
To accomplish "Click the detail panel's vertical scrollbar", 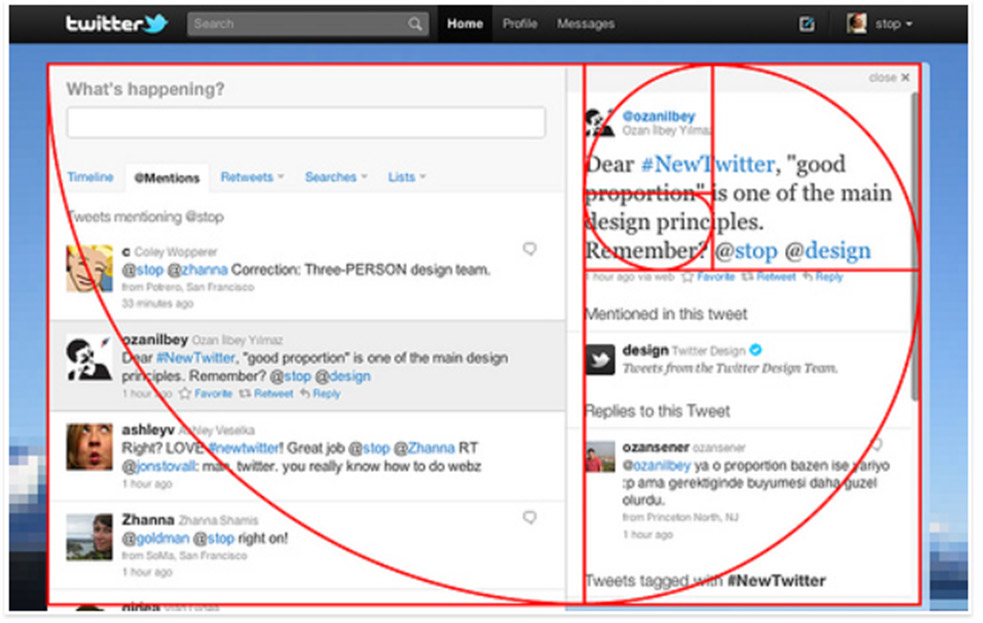I will tap(914, 246).
